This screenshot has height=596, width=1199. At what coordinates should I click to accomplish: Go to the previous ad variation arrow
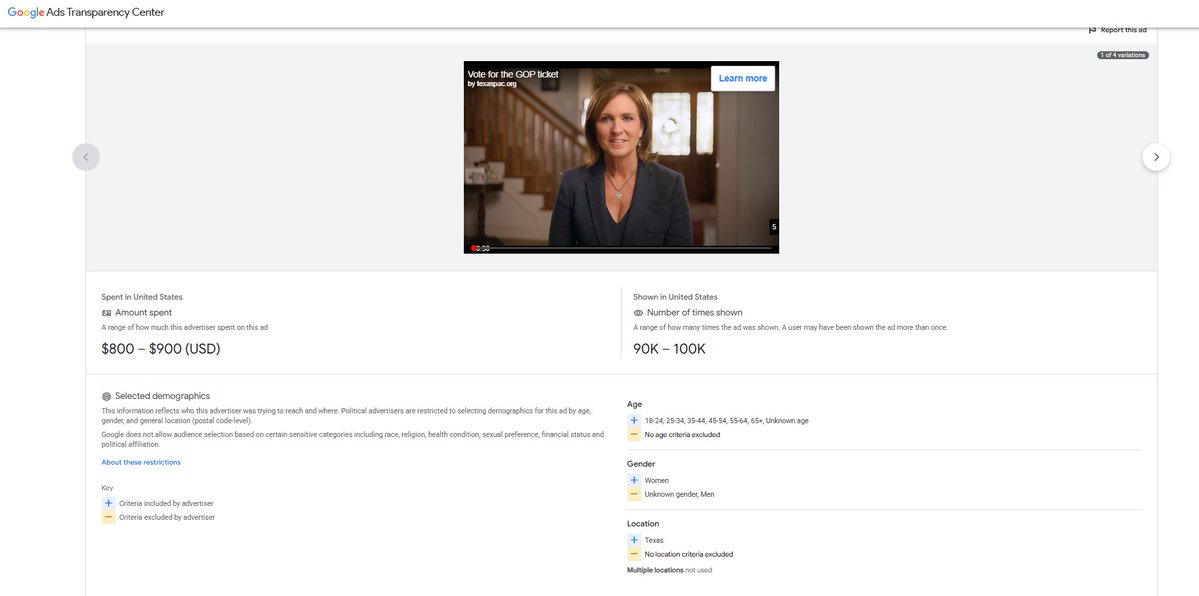(x=86, y=157)
